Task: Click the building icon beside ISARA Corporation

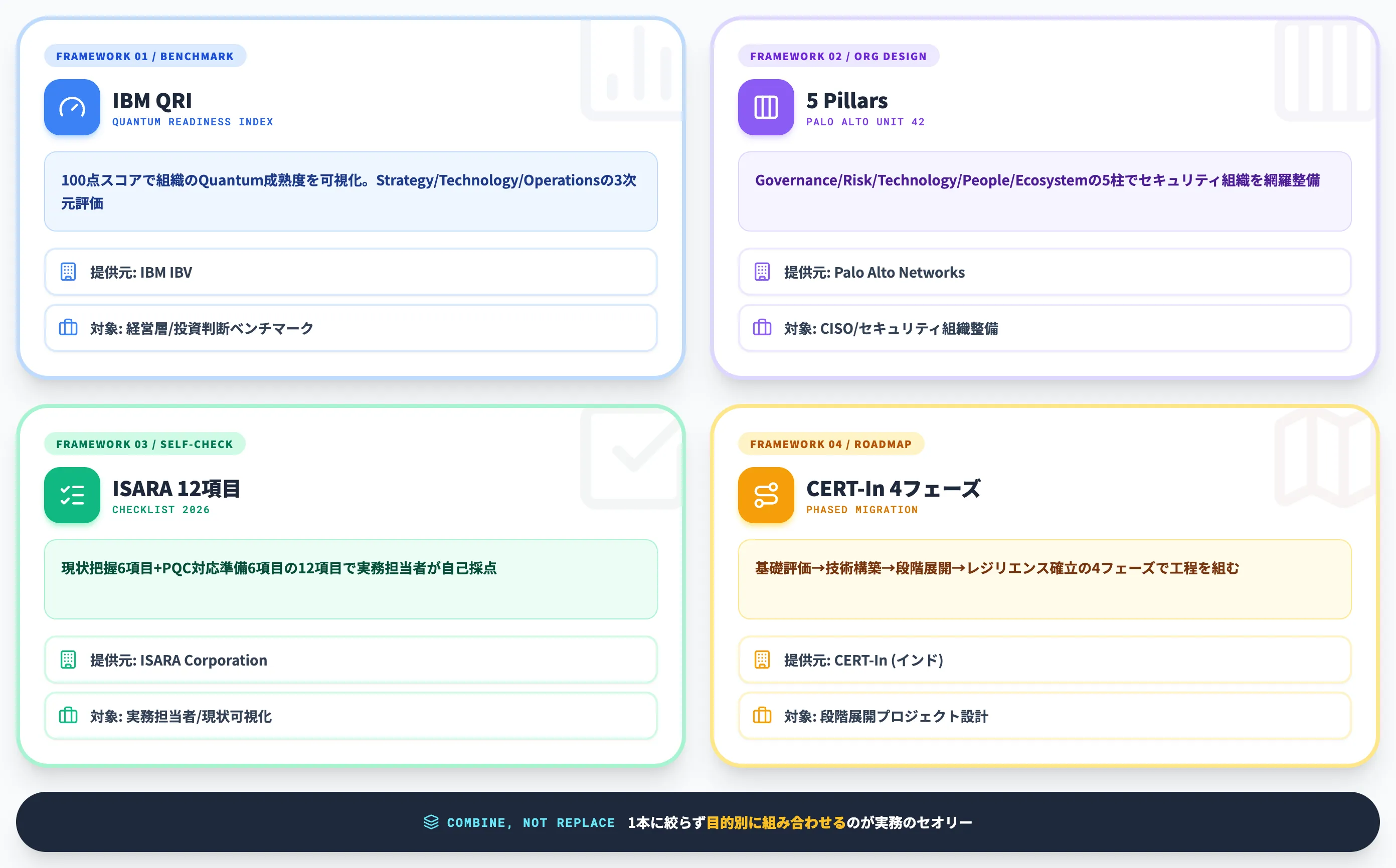Action: pyautogui.click(x=68, y=660)
